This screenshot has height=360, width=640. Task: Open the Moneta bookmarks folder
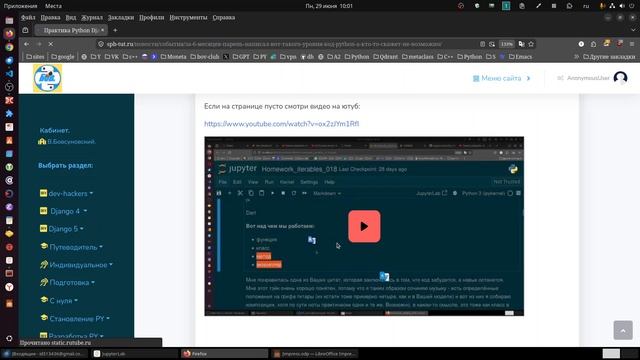173,57
